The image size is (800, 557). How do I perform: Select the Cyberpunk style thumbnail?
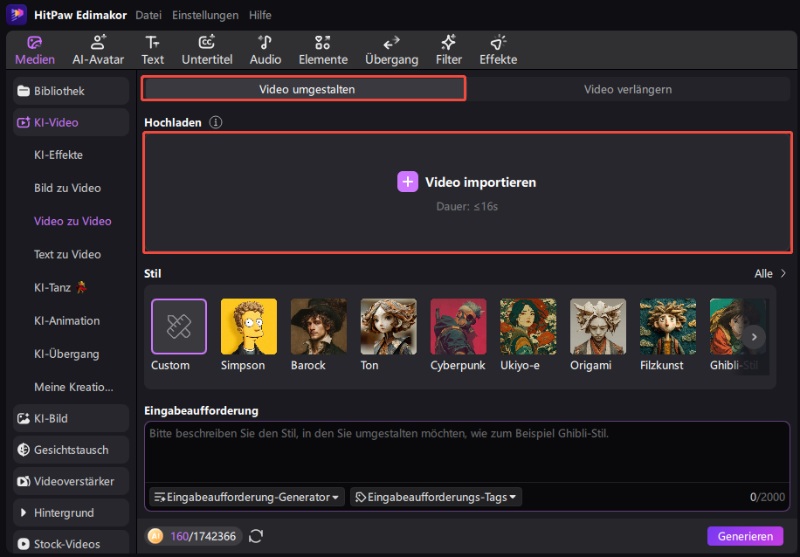458,327
